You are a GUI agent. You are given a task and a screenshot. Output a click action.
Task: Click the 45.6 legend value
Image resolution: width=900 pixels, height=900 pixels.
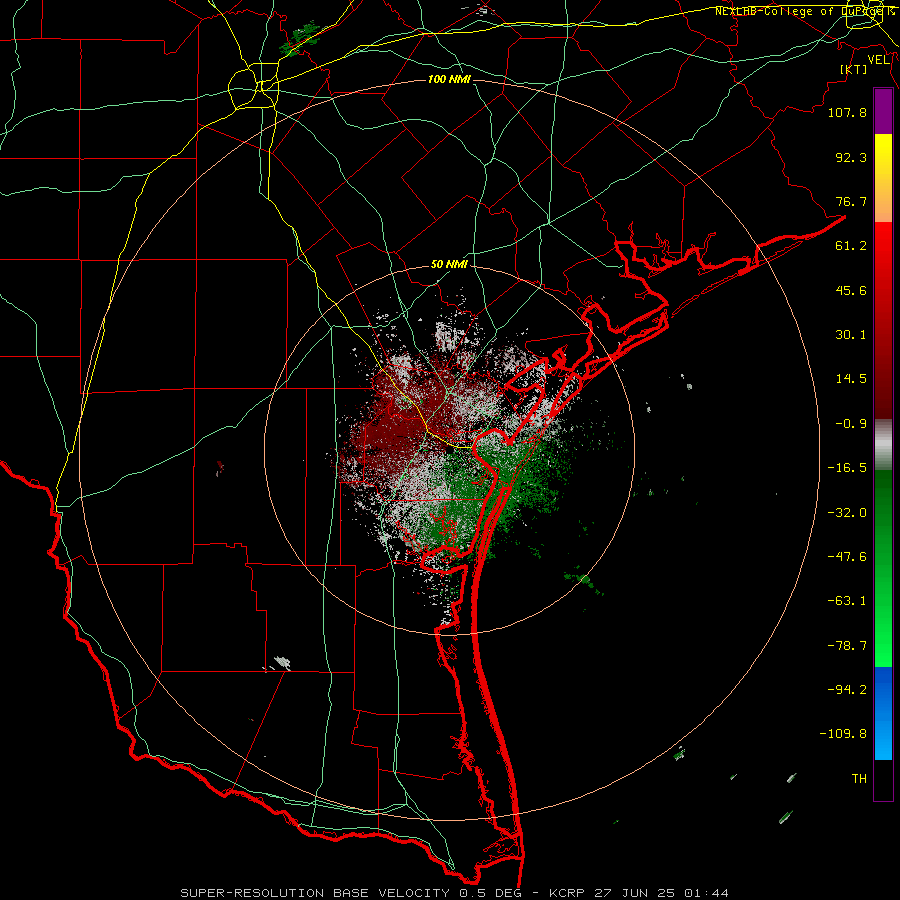pyautogui.click(x=851, y=290)
